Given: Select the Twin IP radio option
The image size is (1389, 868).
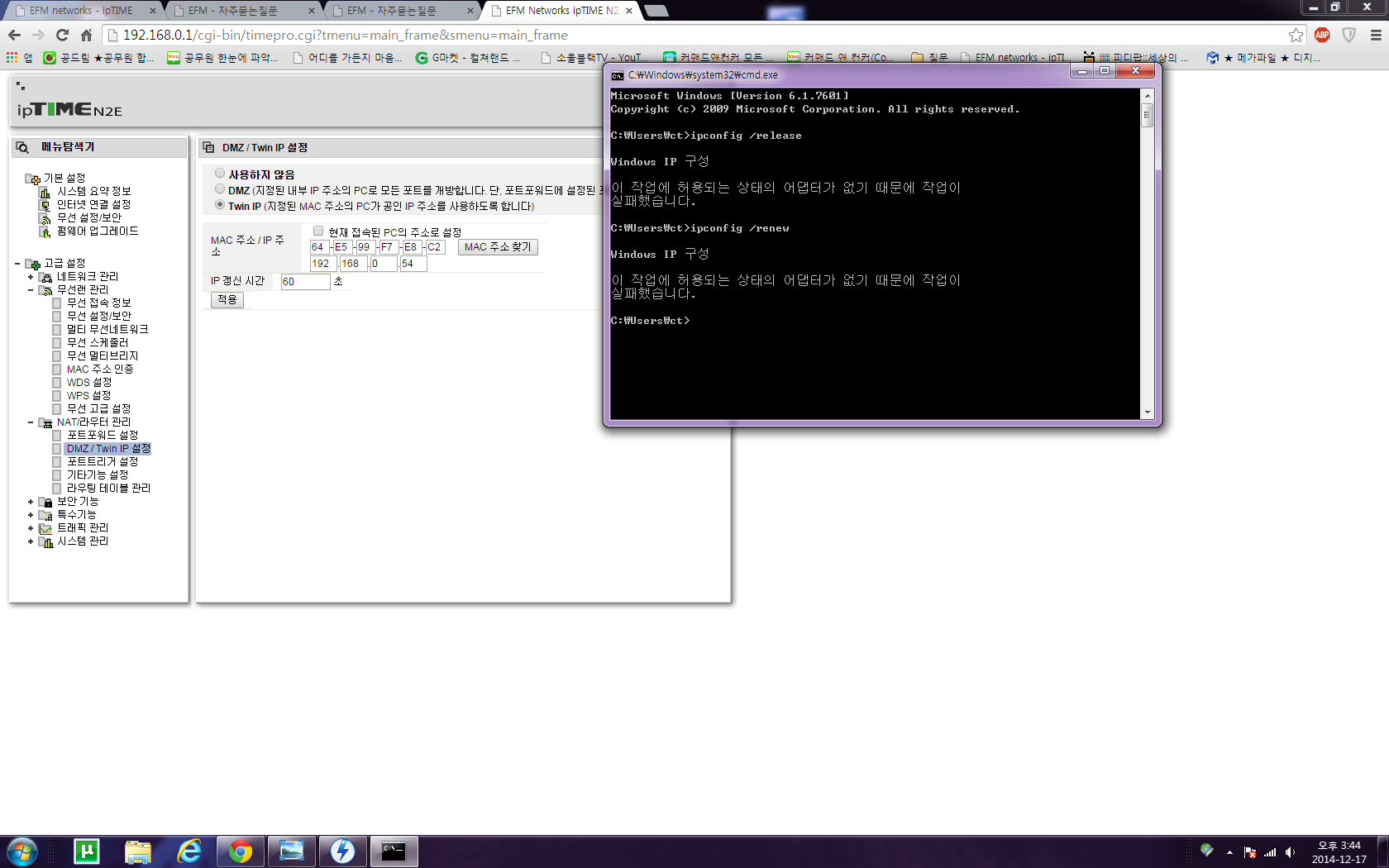Looking at the screenshot, I should pyautogui.click(x=220, y=205).
